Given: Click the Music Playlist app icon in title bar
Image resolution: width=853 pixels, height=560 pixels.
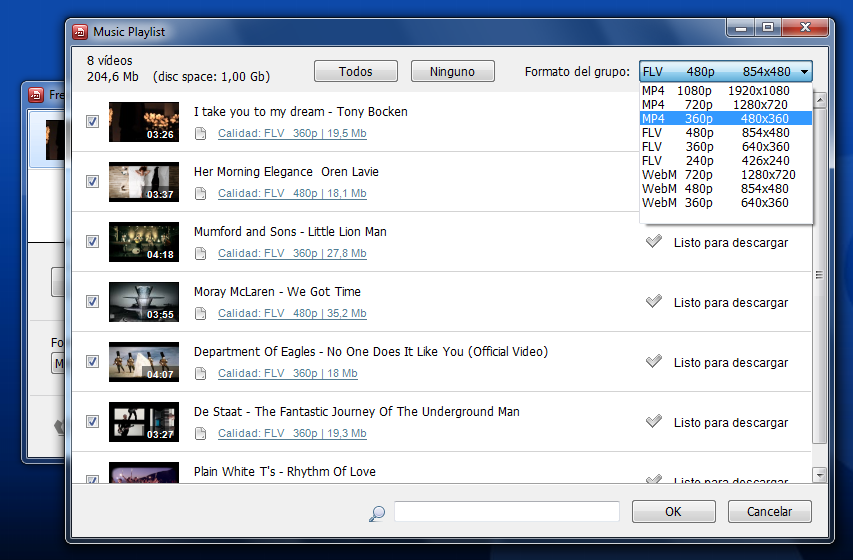Looking at the screenshot, I should point(80,32).
